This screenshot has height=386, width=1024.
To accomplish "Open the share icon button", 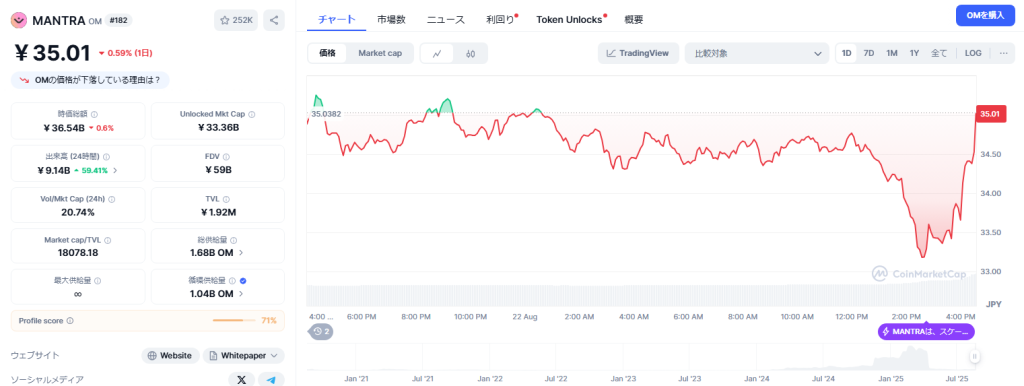I will (274, 20).
